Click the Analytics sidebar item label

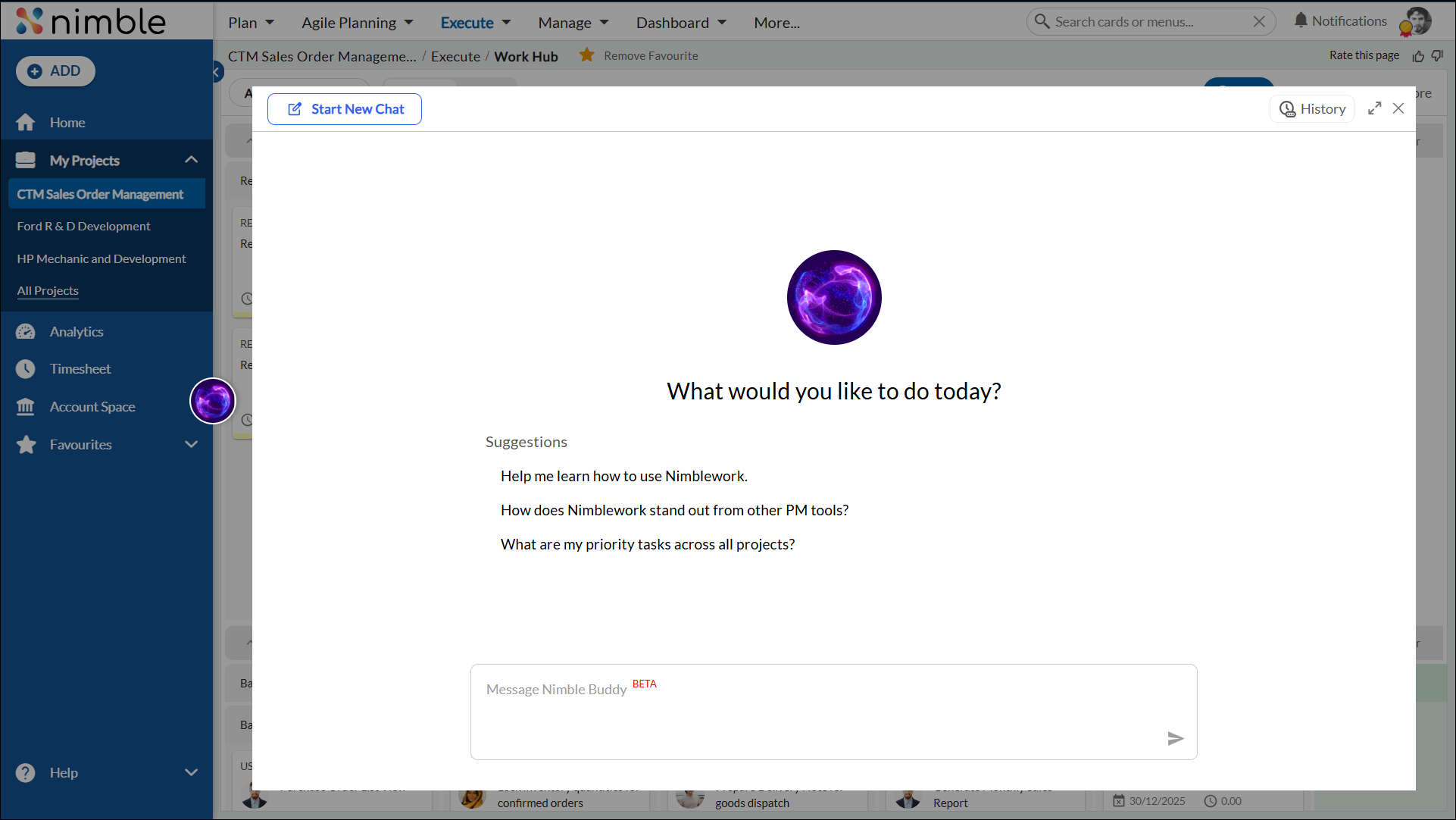pos(77,331)
